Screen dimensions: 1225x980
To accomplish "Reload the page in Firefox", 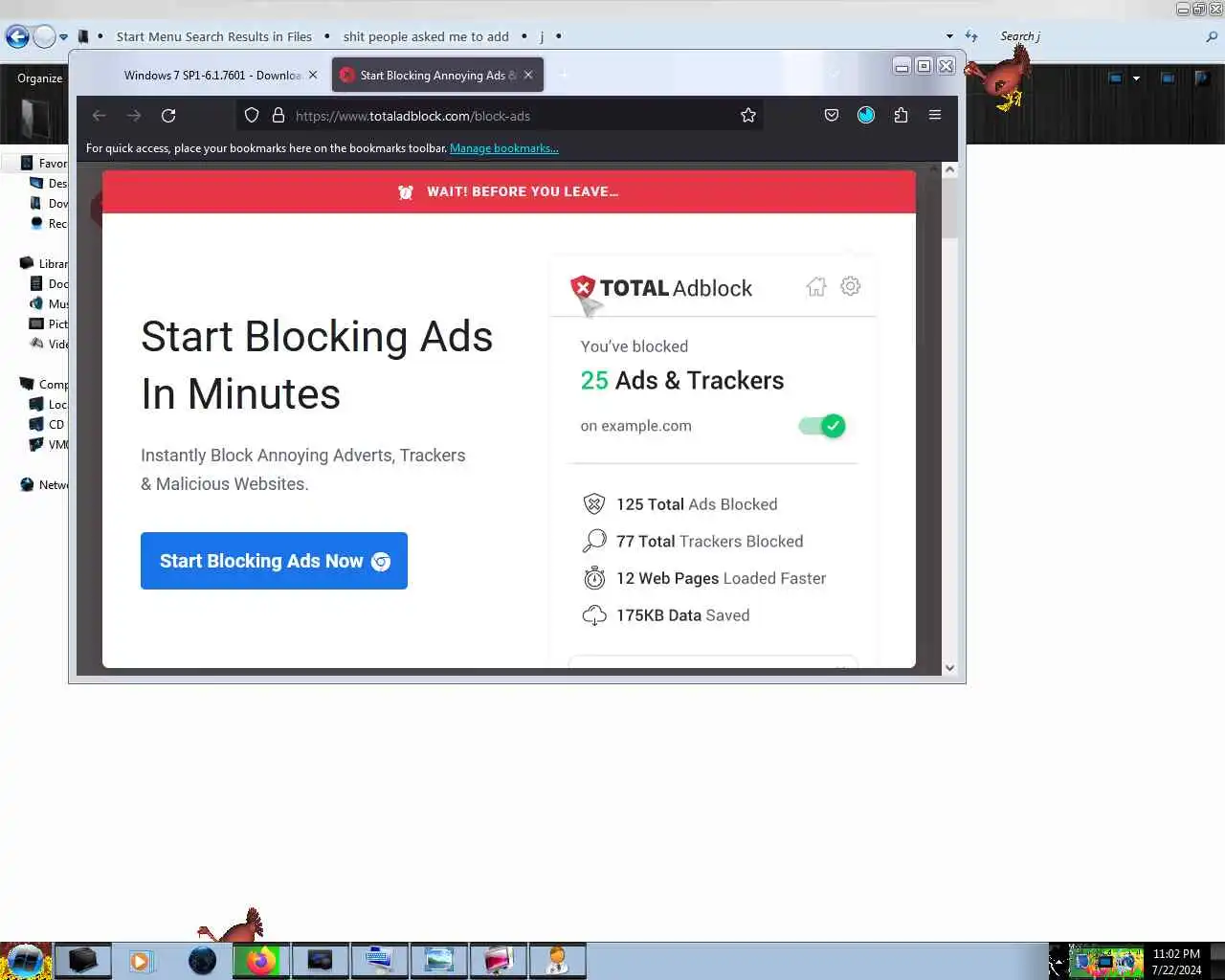I will pyautogui.click(x=168, y=116).
